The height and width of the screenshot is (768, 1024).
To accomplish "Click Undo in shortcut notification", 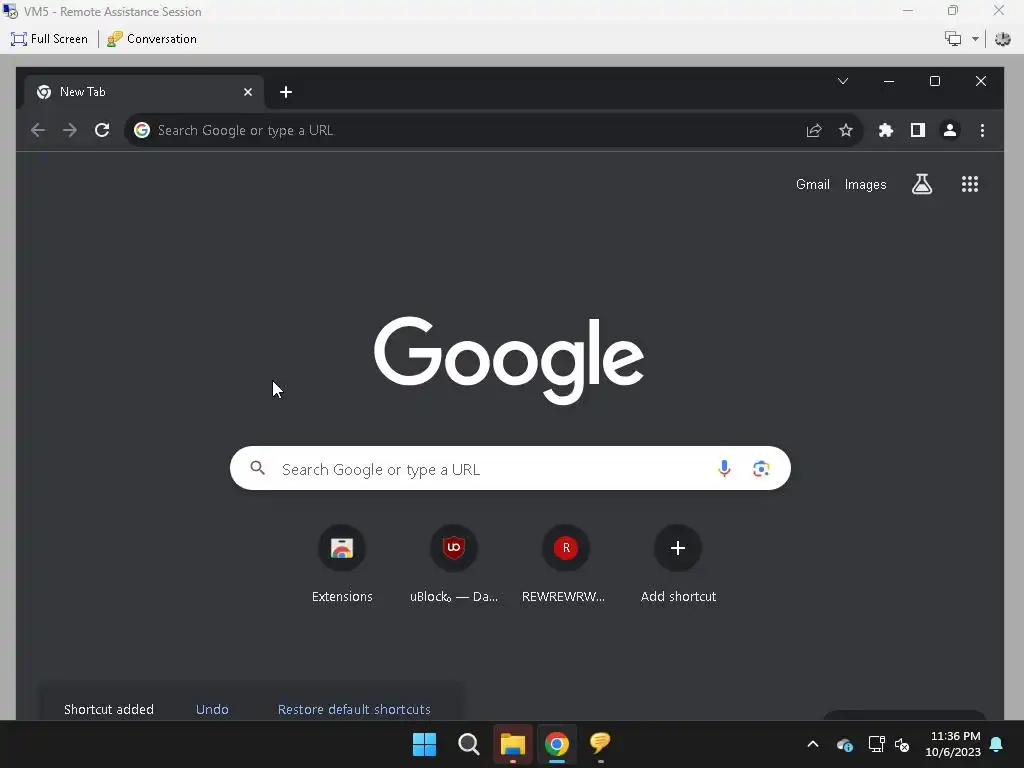I will coord(212,709).
